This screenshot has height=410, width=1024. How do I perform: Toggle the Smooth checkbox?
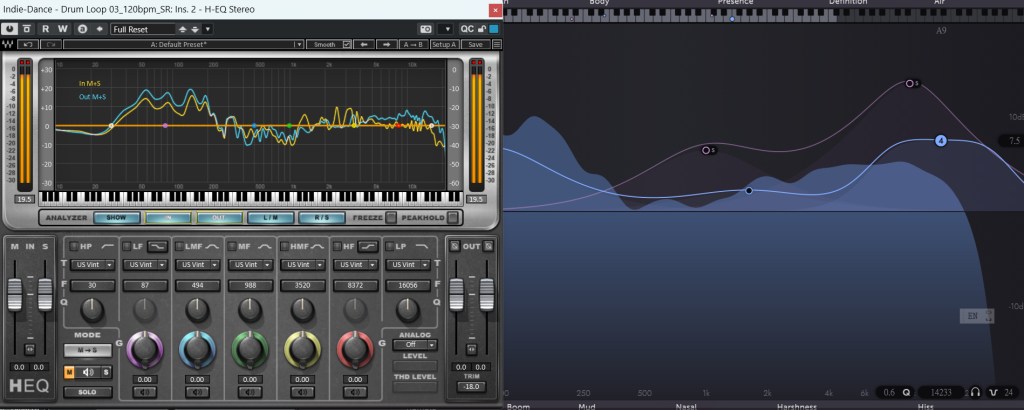[x=347, y=44]
